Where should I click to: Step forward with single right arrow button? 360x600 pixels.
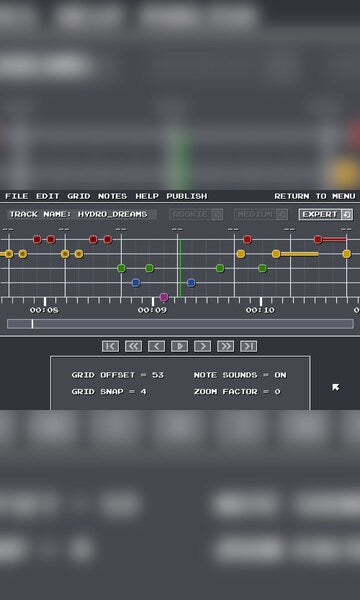[202, 346]
